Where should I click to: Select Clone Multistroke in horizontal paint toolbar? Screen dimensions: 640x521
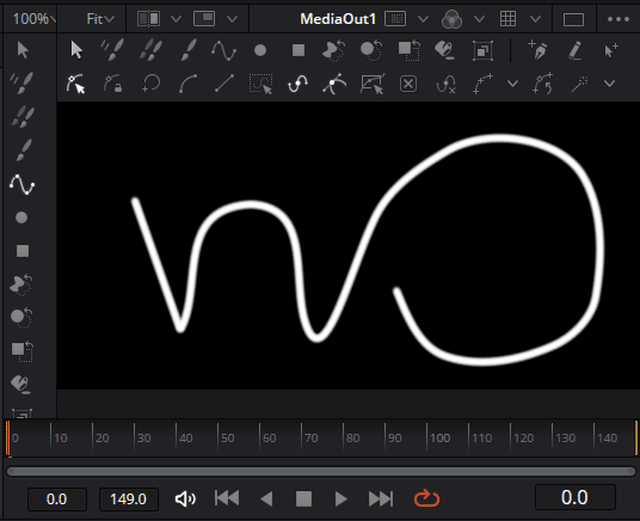pyautogui.click(x=150, y=50)
